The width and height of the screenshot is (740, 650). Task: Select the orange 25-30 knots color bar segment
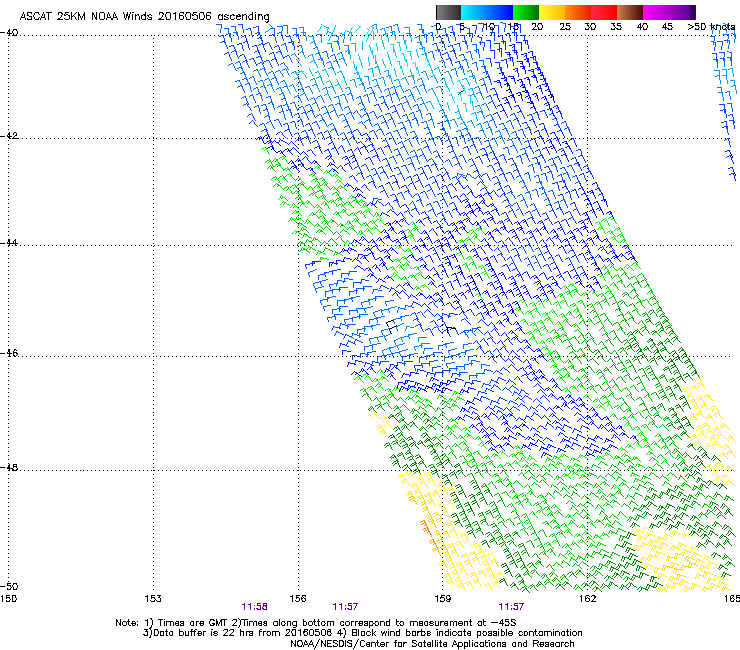pos(578,12)
